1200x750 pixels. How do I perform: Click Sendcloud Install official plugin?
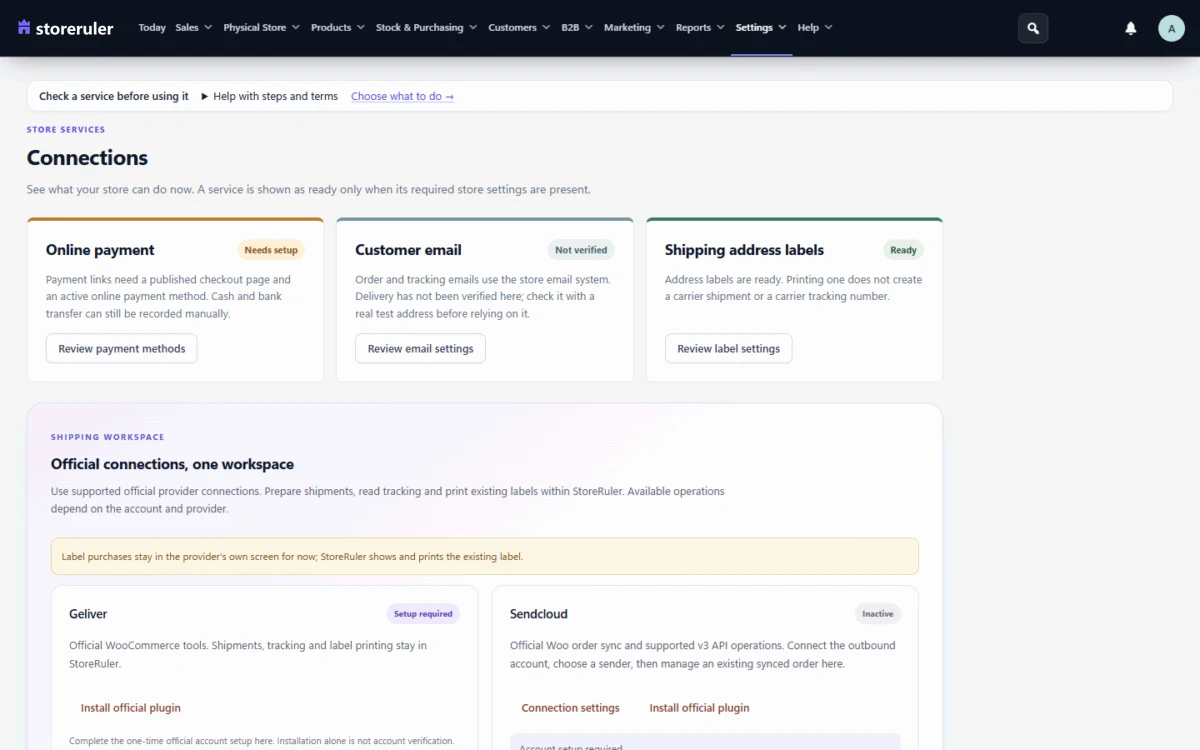pyautogui.click(x=699, y=708)
